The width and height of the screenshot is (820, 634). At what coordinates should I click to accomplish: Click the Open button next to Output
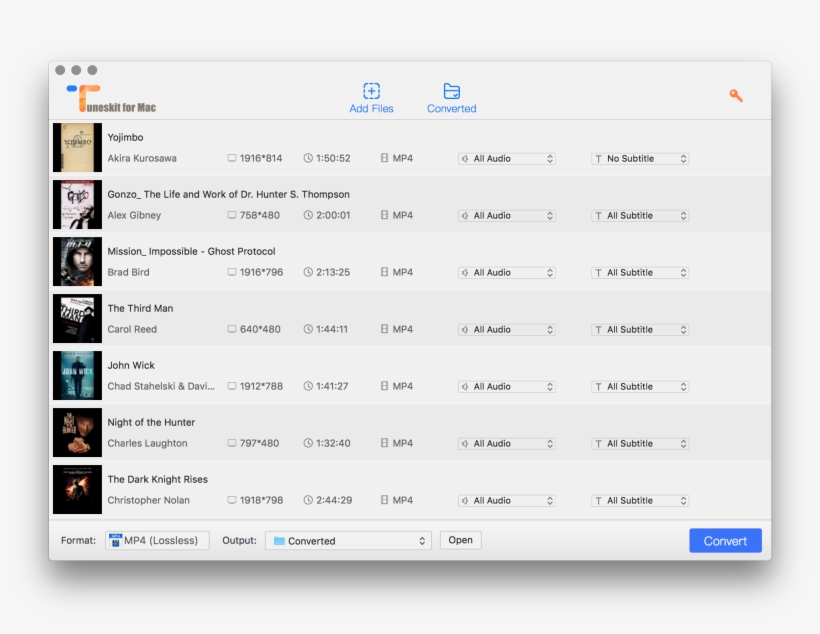tap(460, 539)
